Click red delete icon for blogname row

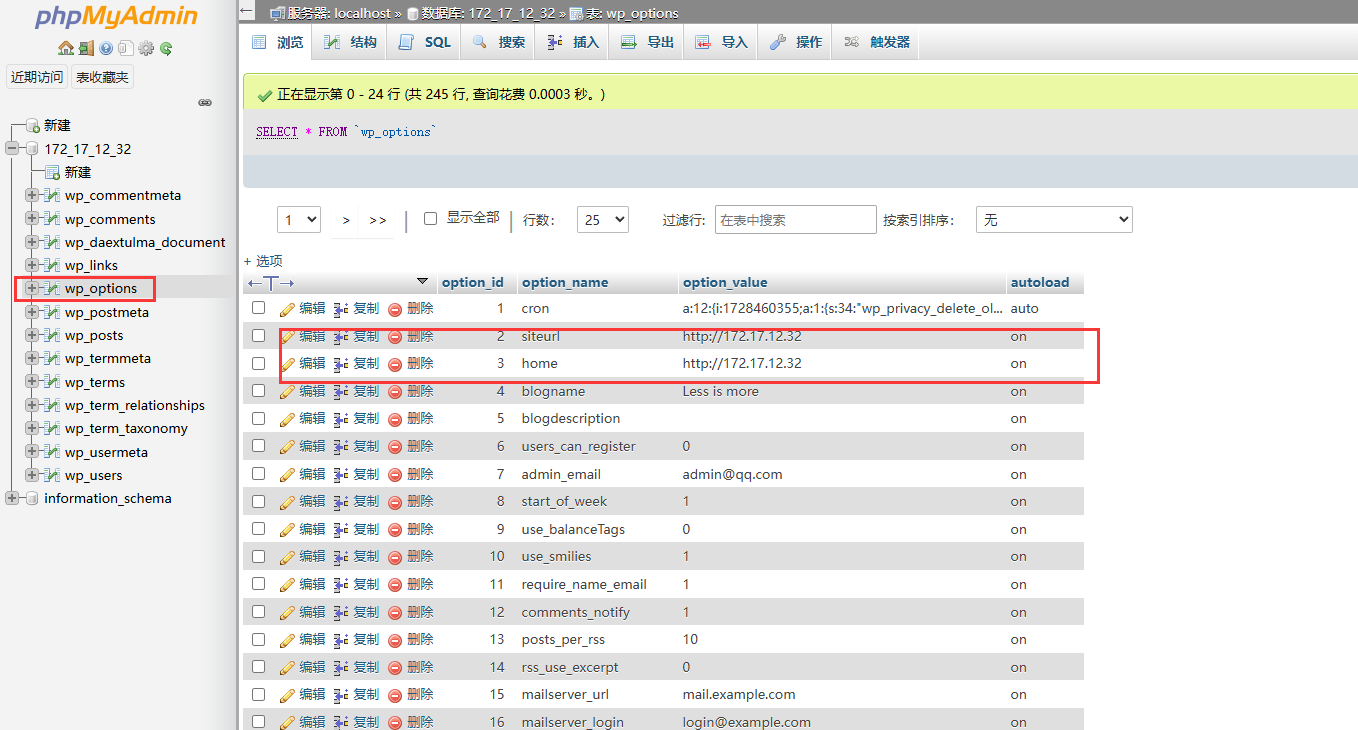click(395, 392)
